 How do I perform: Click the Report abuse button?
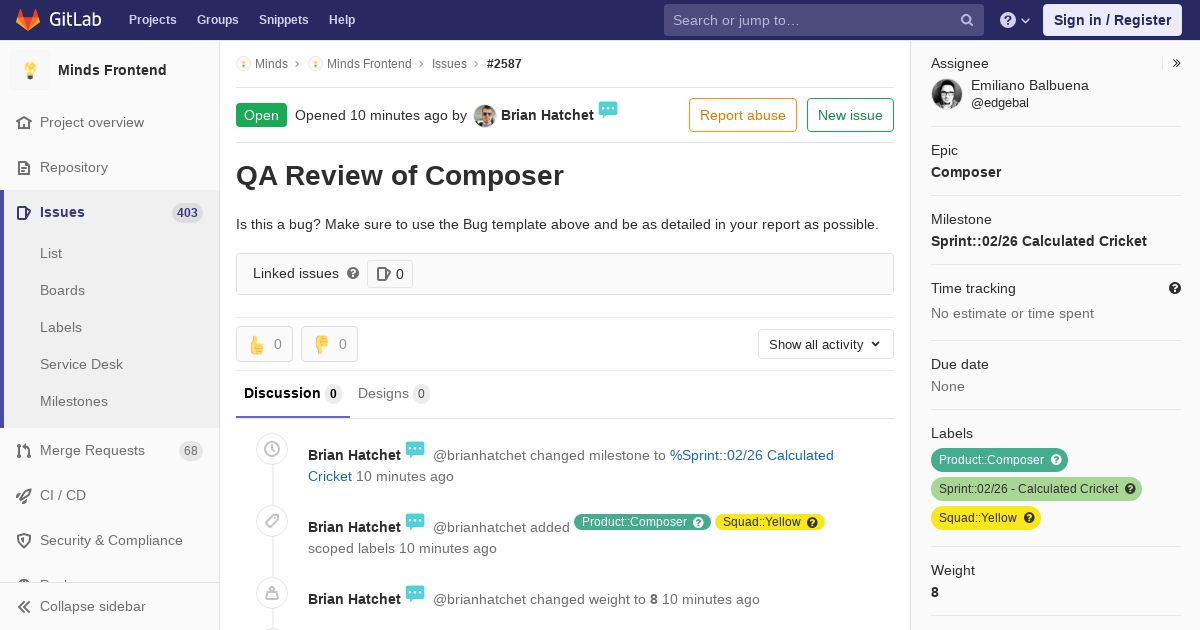(743, 115)
